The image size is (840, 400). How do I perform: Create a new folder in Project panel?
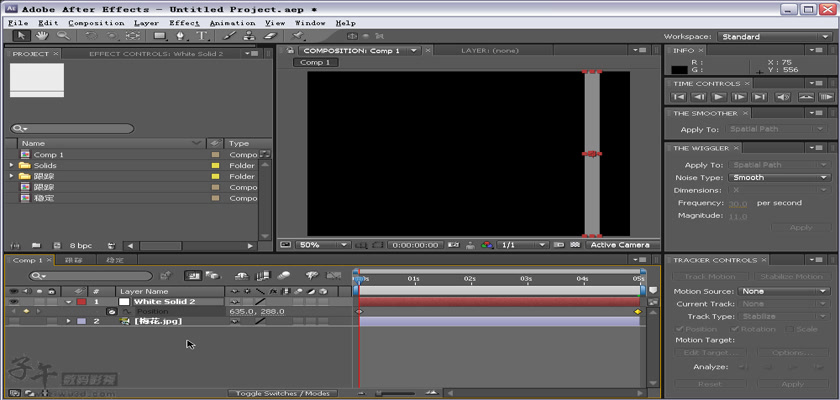point(36,246)
